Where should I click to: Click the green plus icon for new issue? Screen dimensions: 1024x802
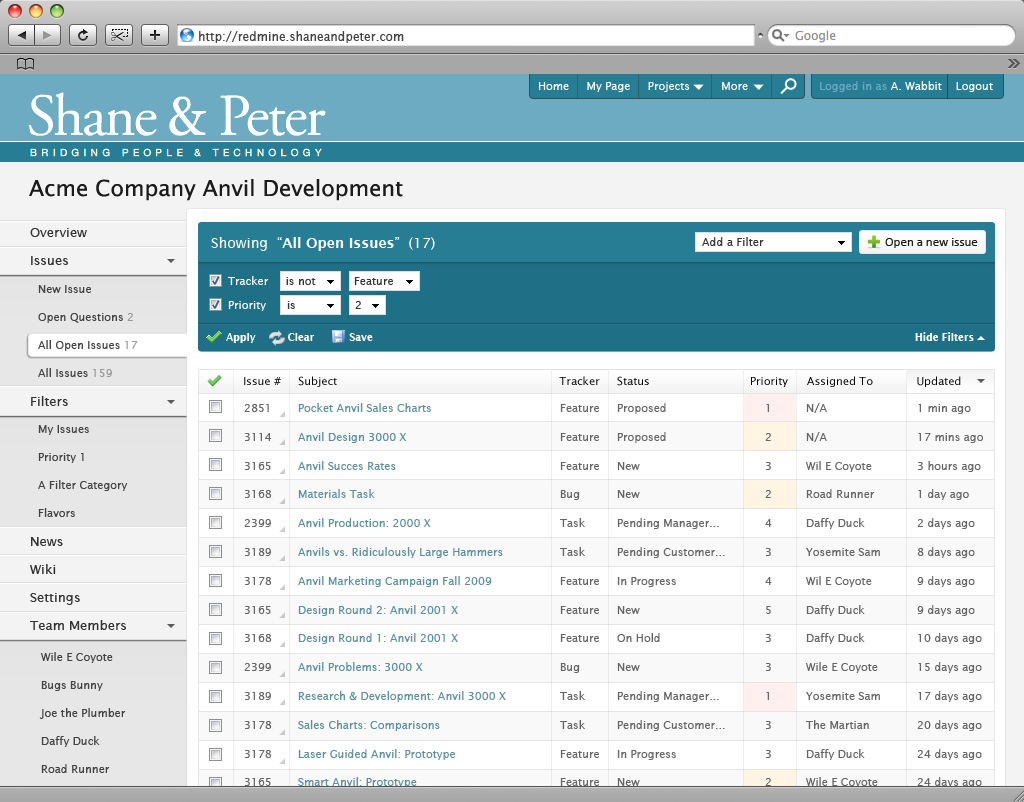tap(873, 242)
